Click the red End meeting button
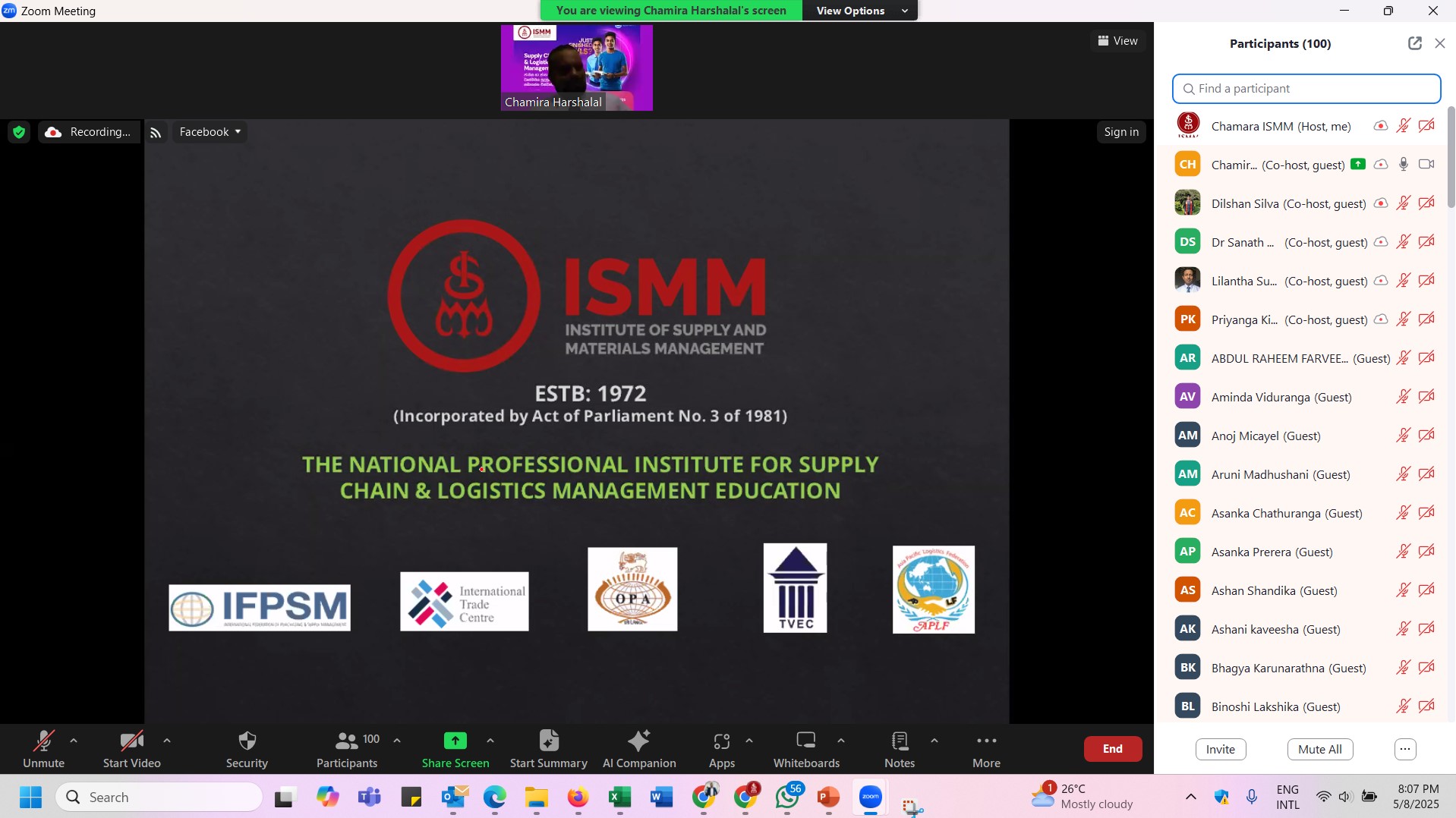The height and width of the screenshot is (818, 1456). click(1113, 749)
